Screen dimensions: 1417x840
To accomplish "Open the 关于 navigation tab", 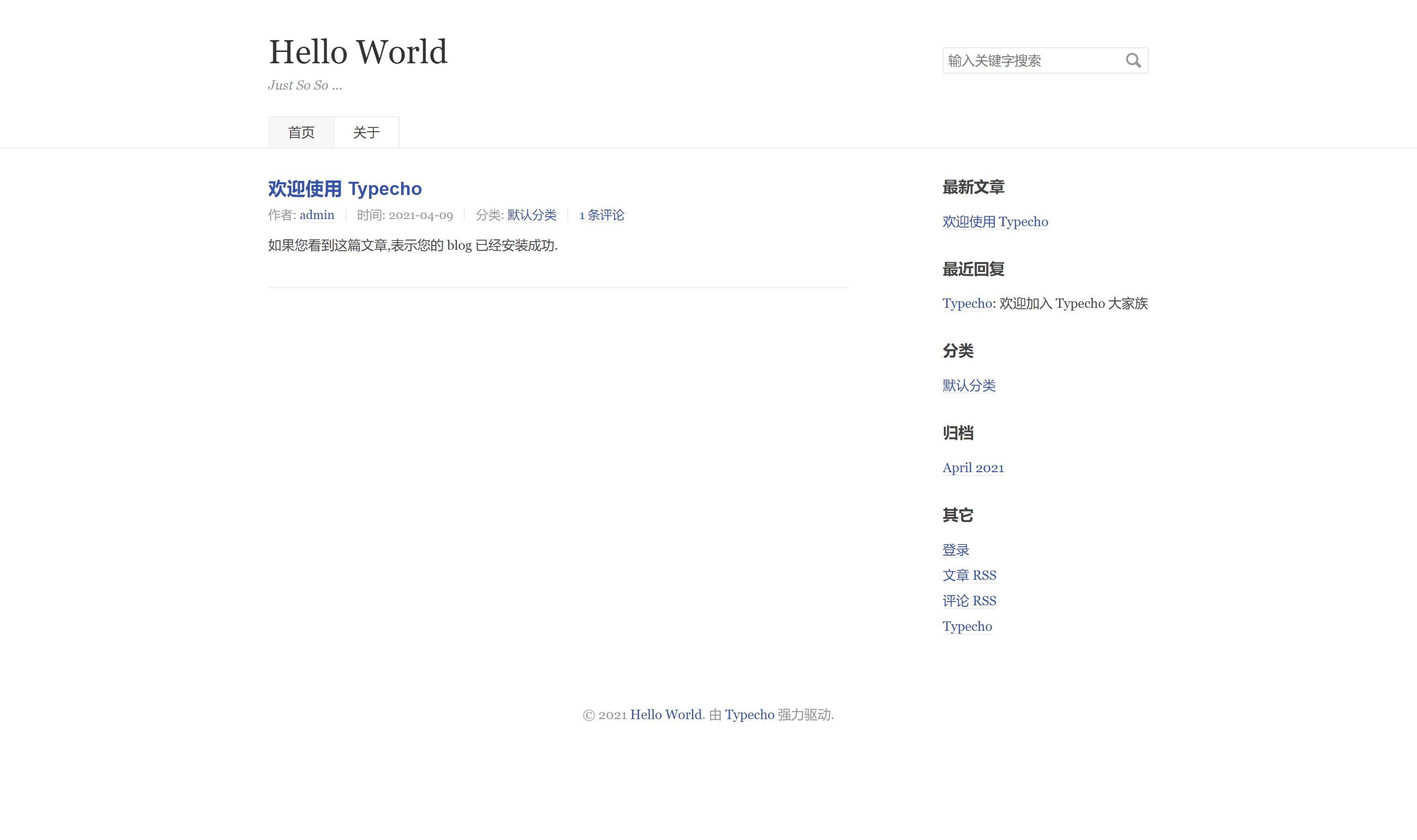I will pyautogui.click(x=366, y=133).
